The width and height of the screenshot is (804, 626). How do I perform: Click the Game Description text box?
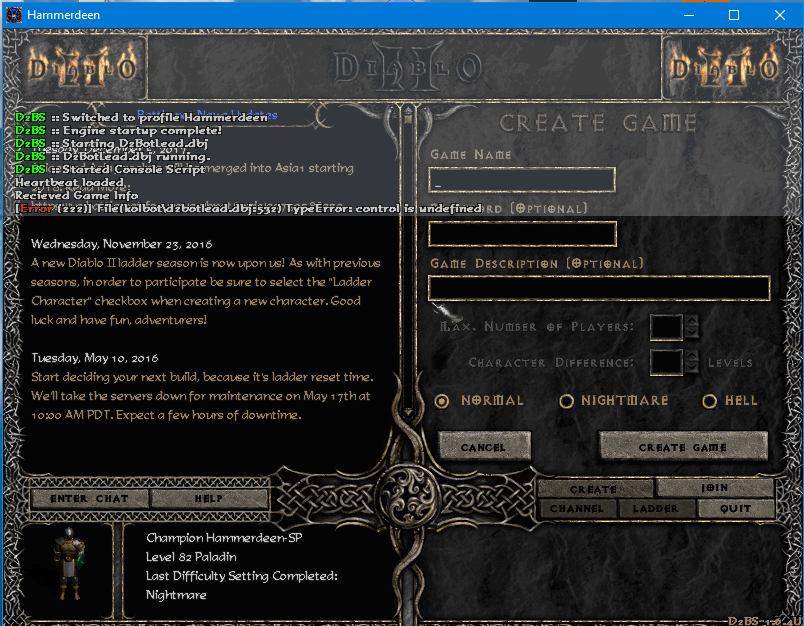(x=598, y=288)
